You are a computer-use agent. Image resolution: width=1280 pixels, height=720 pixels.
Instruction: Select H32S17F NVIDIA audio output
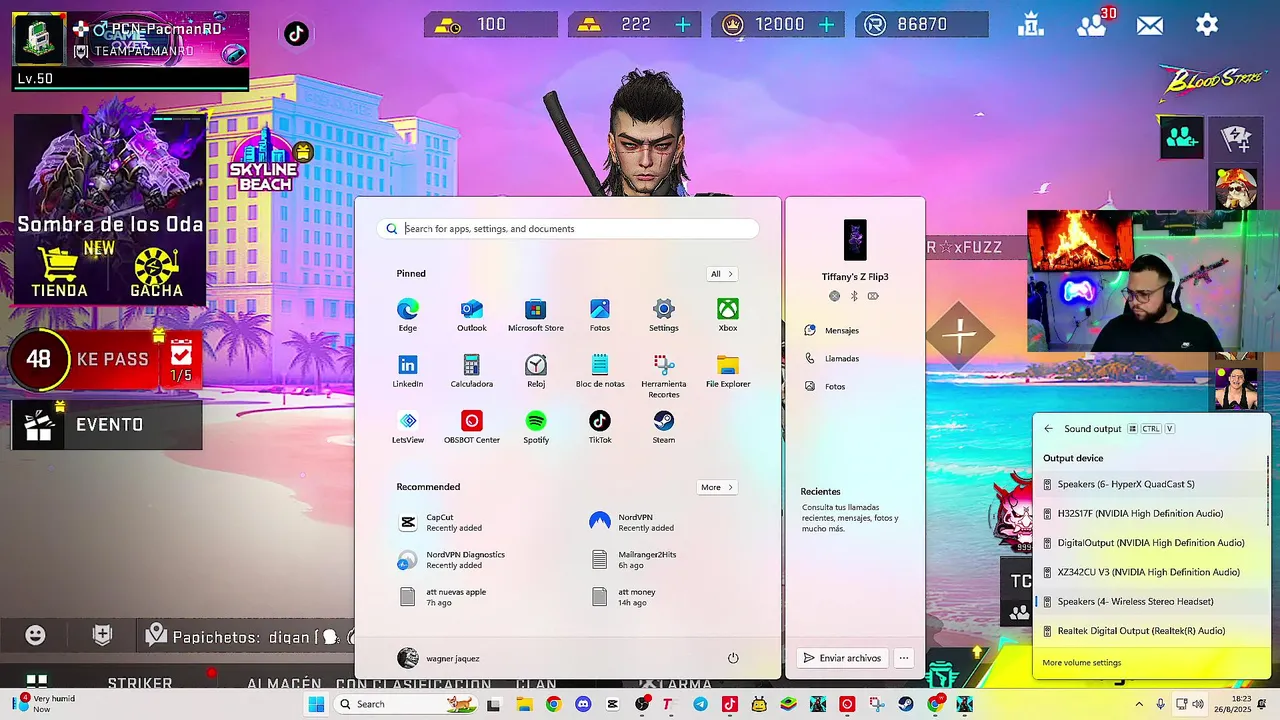tap(1152, 513)
